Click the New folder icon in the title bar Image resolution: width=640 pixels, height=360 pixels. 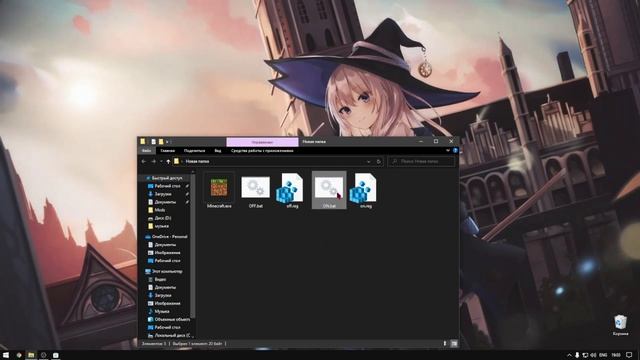(161, 142)
